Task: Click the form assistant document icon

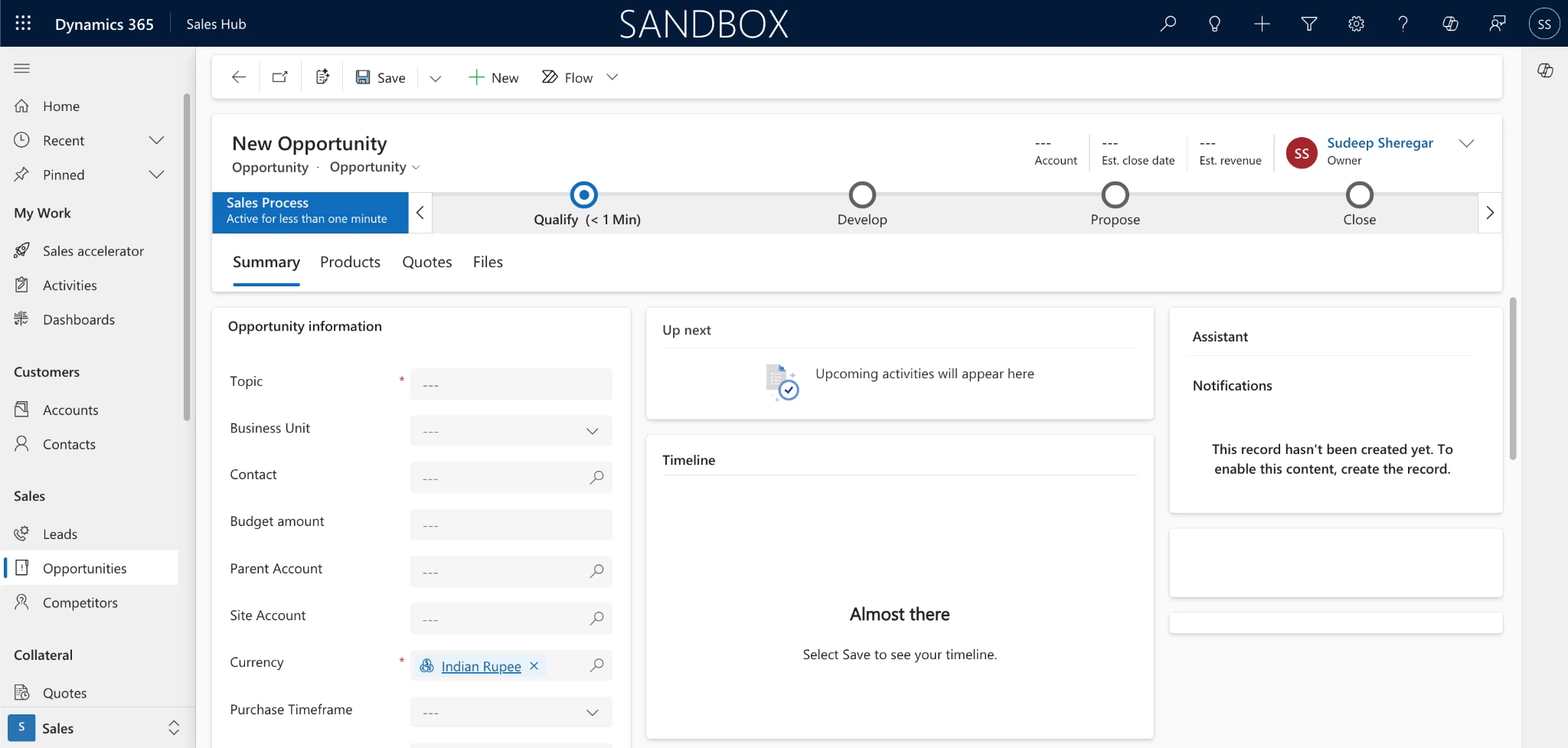Action: [322, 77]
